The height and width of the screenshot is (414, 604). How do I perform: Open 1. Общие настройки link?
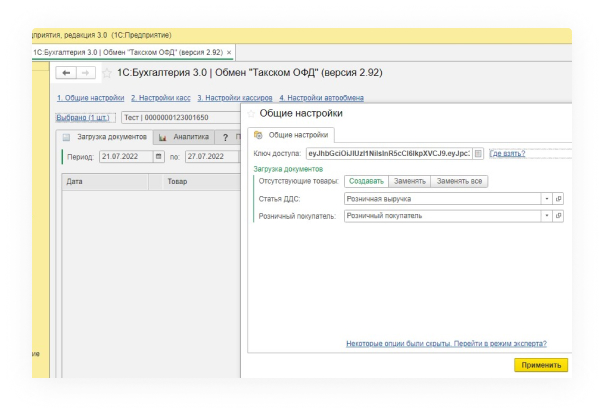[x=91, y=98]
